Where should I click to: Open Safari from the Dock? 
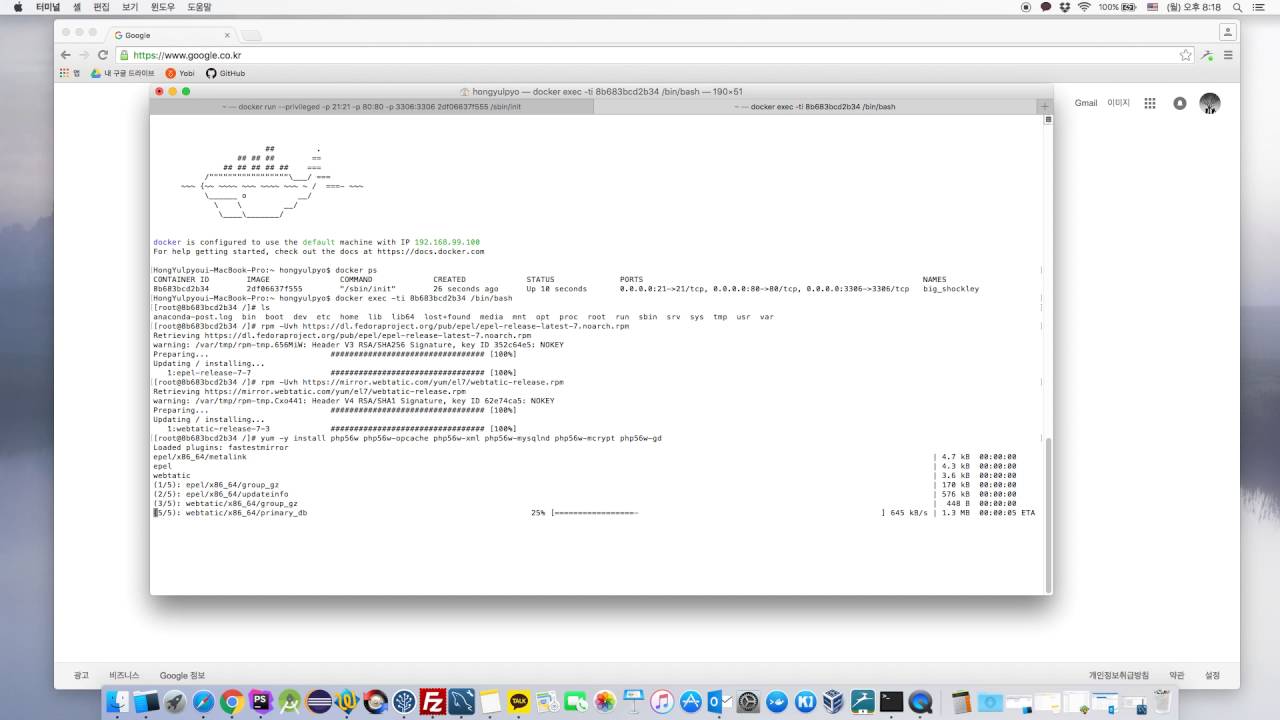203,702
